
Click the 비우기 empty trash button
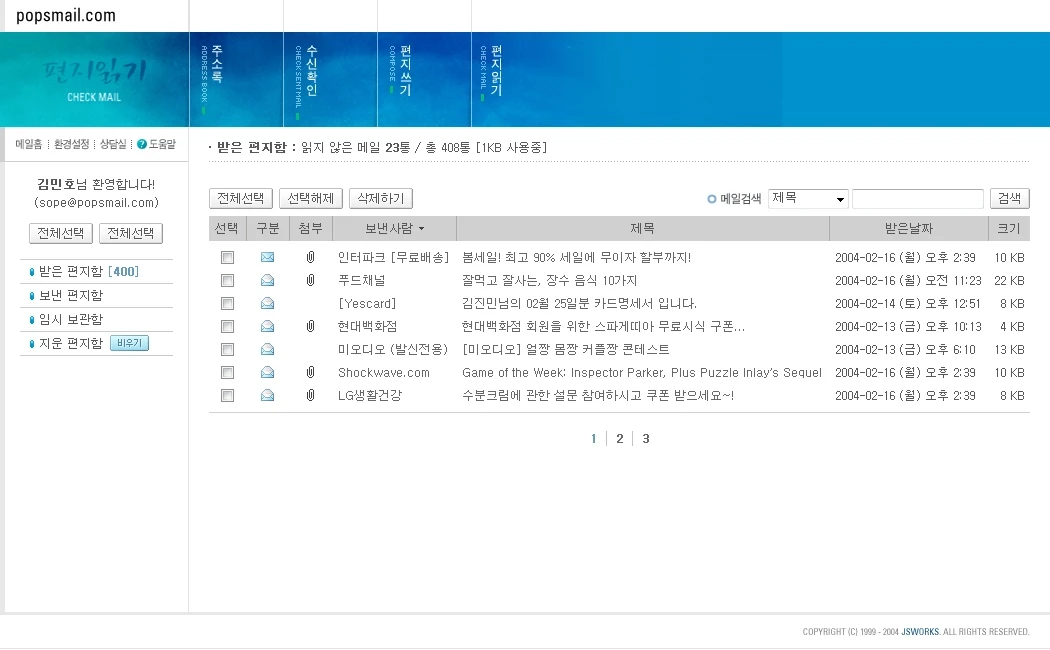[x=129, y=343]
